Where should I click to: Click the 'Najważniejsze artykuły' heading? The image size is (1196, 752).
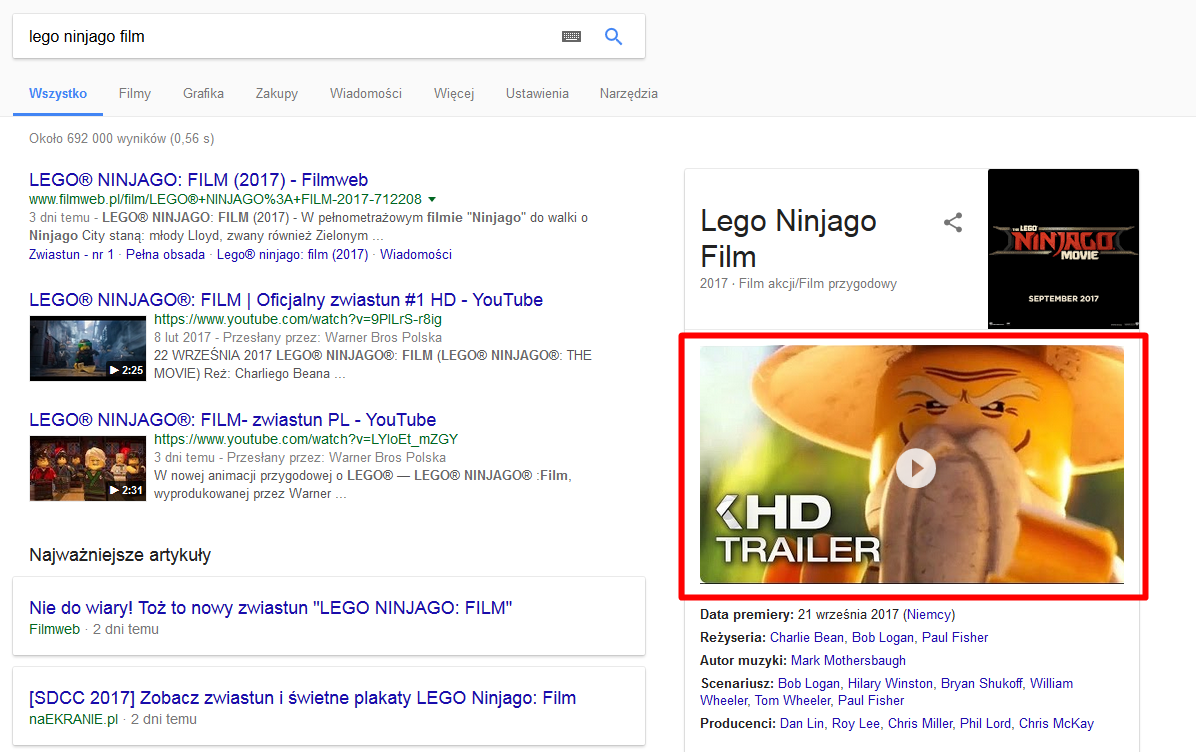pos(120,554)
